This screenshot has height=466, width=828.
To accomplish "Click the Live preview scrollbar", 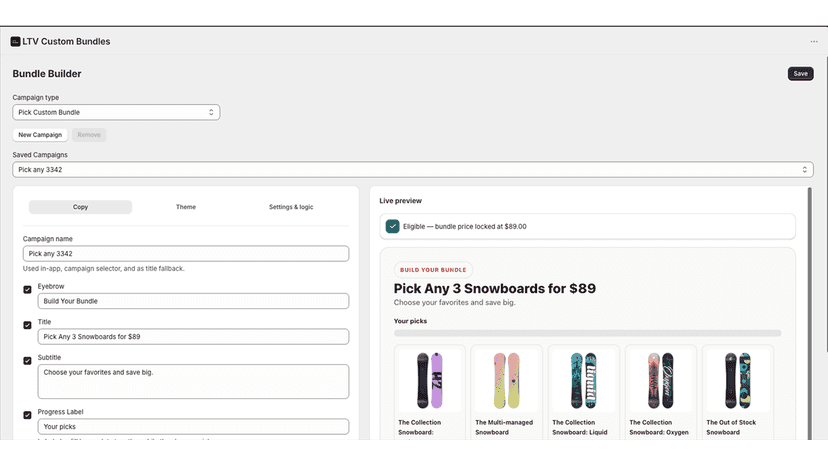I will [x=810, y=313].
